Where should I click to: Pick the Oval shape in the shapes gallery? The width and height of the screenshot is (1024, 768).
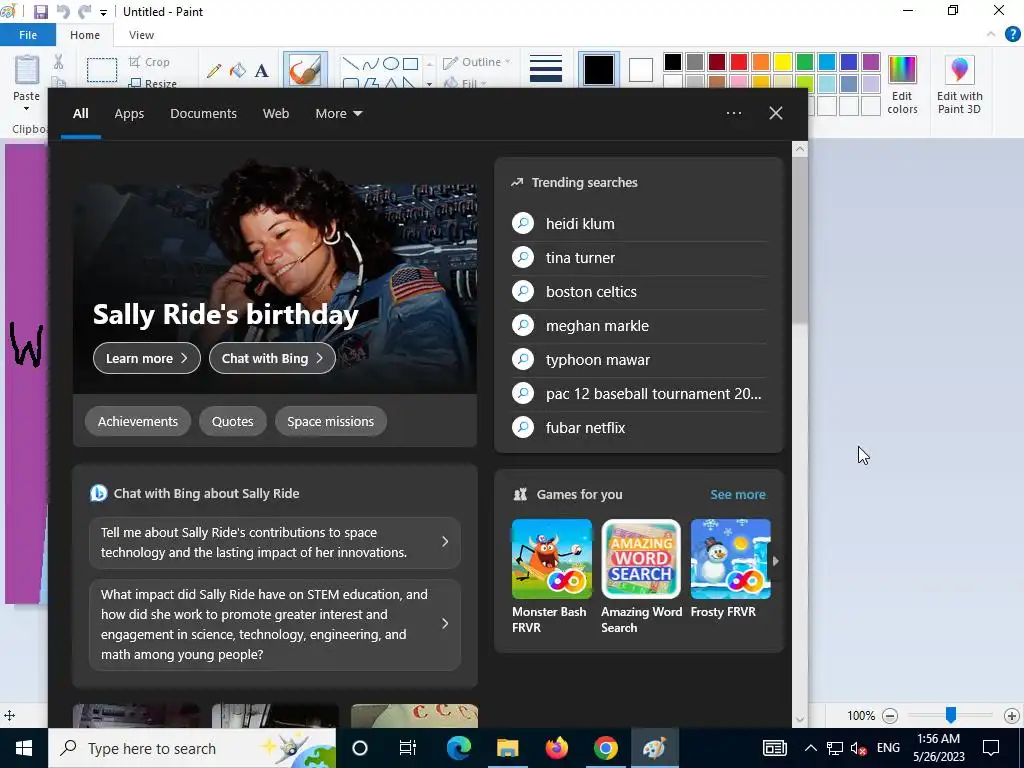[x=391, y=63]
